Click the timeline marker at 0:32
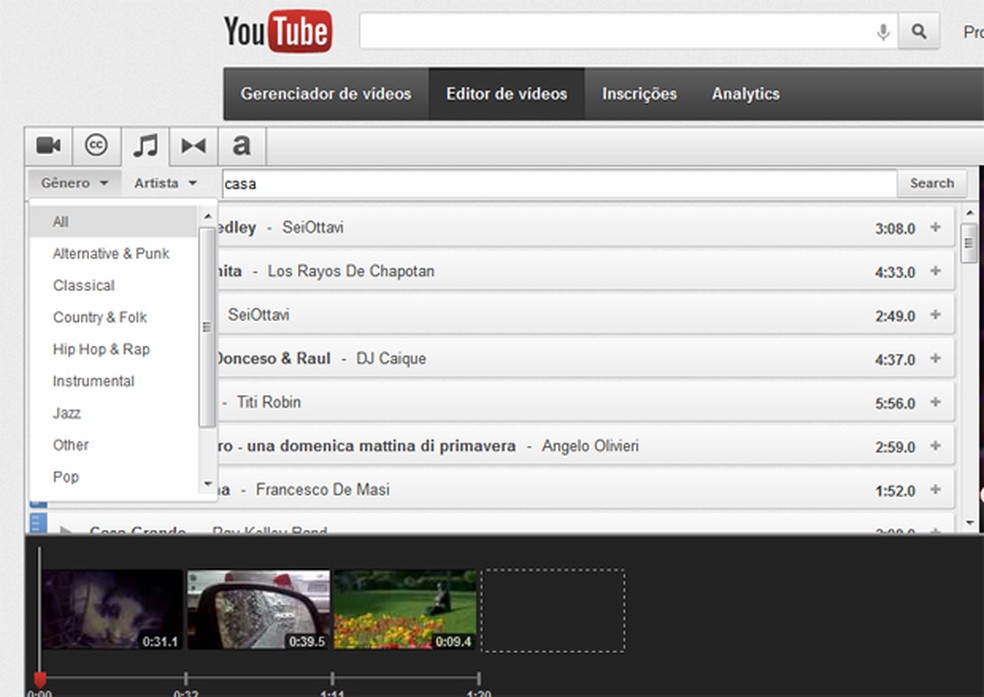This screenshot has height=697, width=984. [x=186, y=678]
